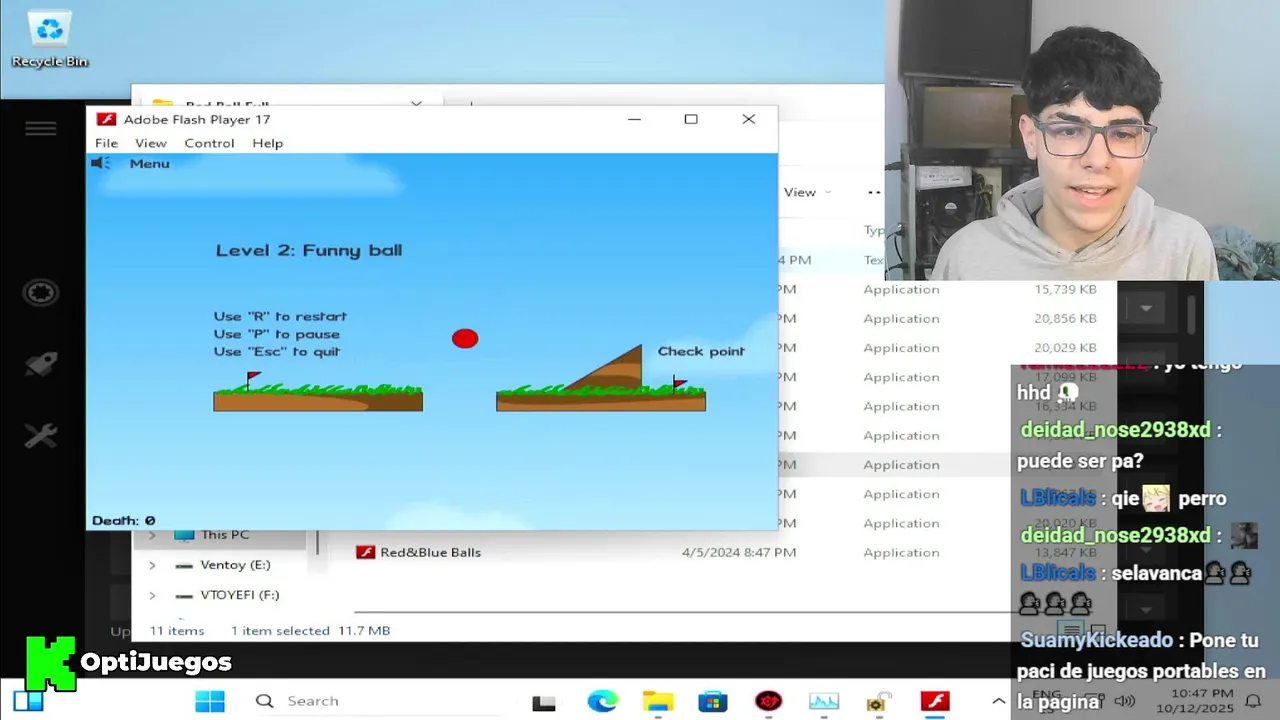Select the gear-wheel icon in dark sidebar
Image resolution: width=1280 pixels, height=720 pixels.
[x=41, y=293]
